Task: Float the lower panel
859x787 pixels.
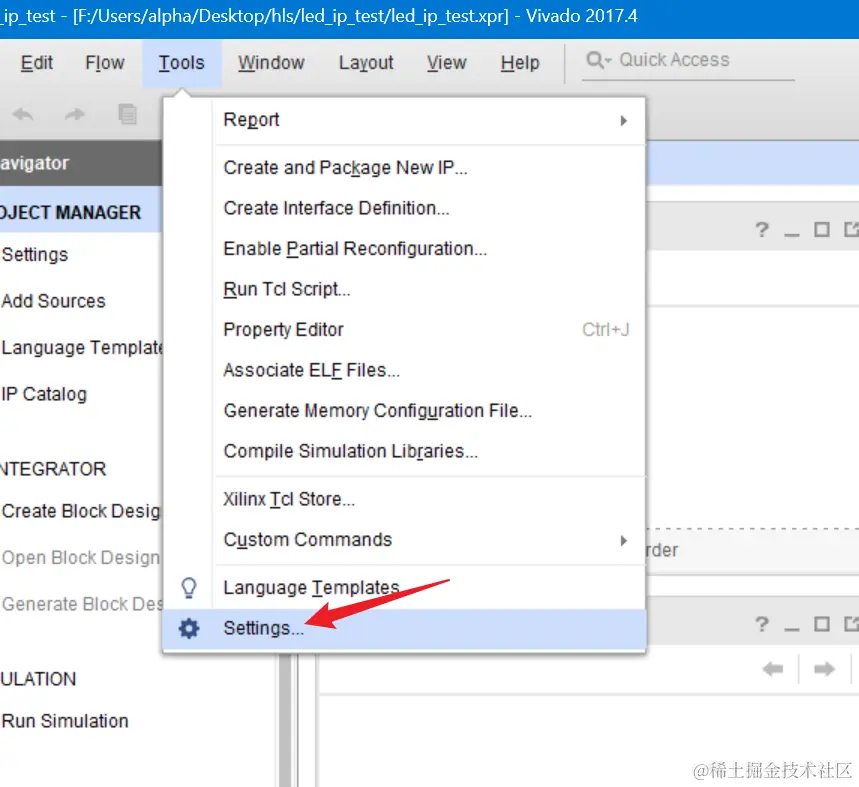Action: click(x=851, y=624)
